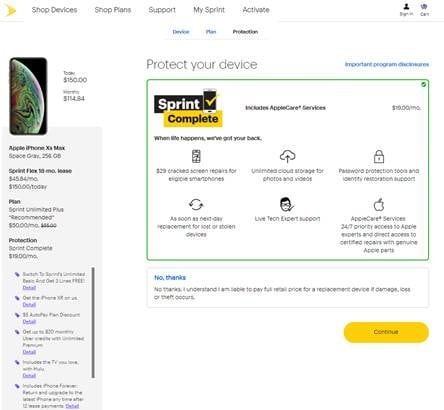Select the Protection step tab

[x=245, y=32]
